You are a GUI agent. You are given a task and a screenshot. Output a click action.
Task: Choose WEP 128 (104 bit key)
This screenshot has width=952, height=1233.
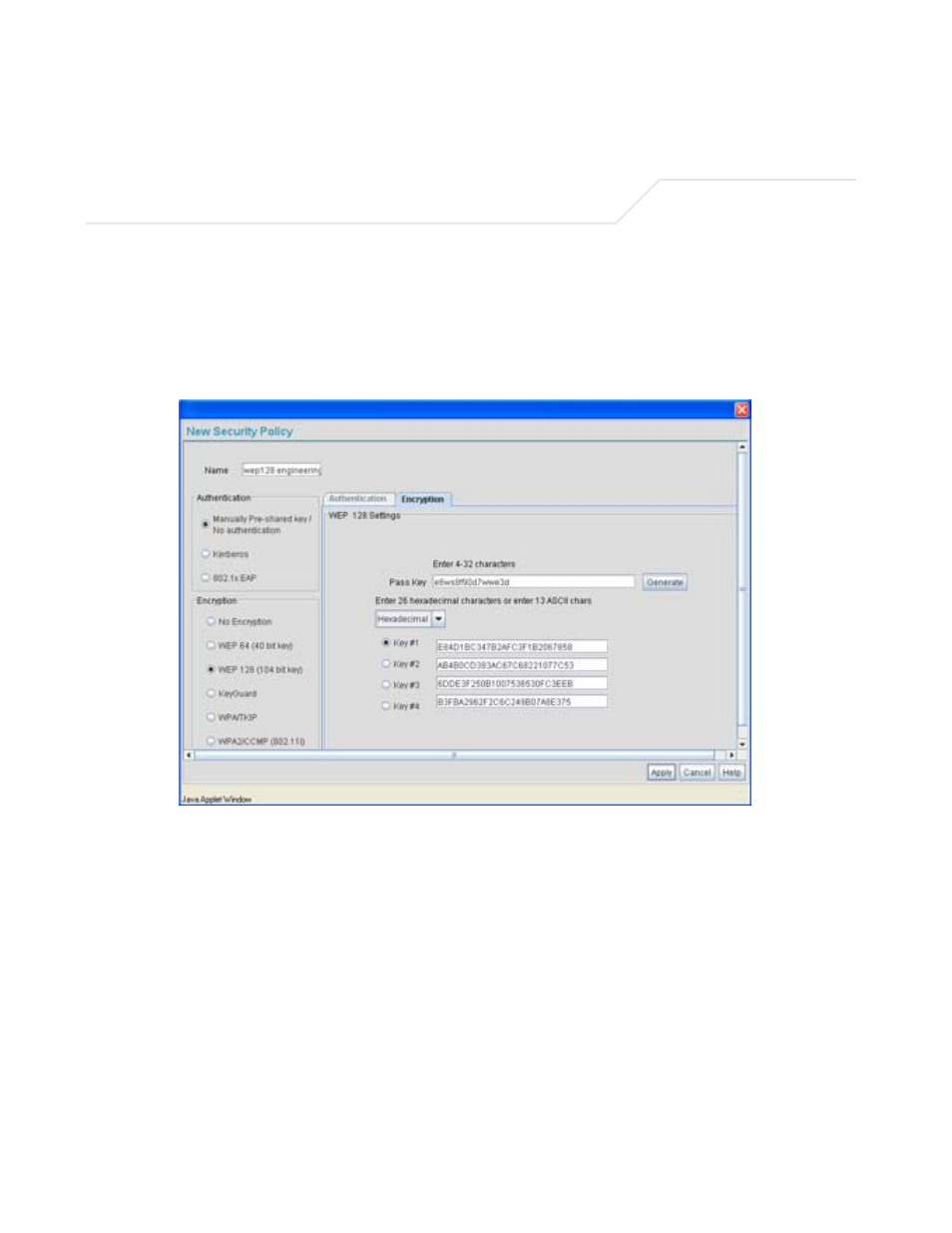(211, 669)
